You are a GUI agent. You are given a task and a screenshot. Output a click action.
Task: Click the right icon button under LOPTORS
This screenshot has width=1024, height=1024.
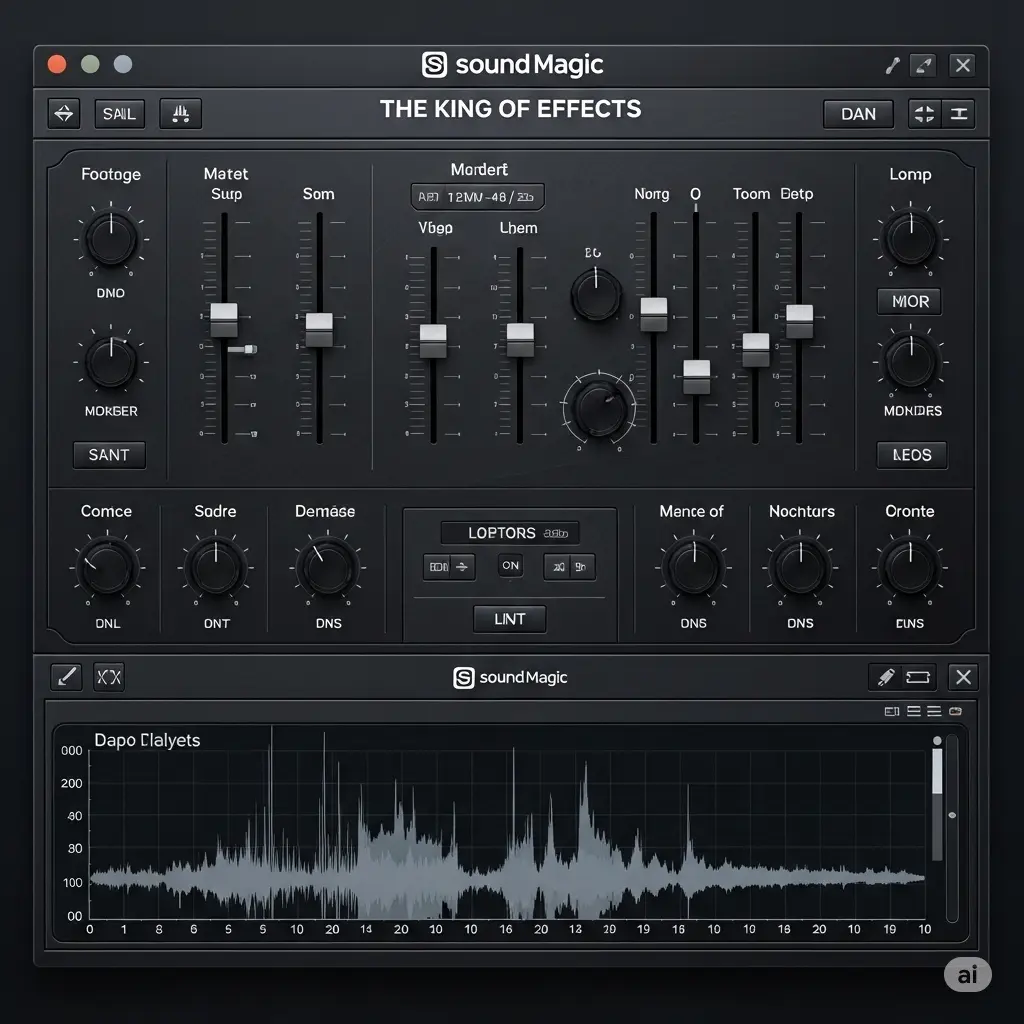[x=569, y=567]
